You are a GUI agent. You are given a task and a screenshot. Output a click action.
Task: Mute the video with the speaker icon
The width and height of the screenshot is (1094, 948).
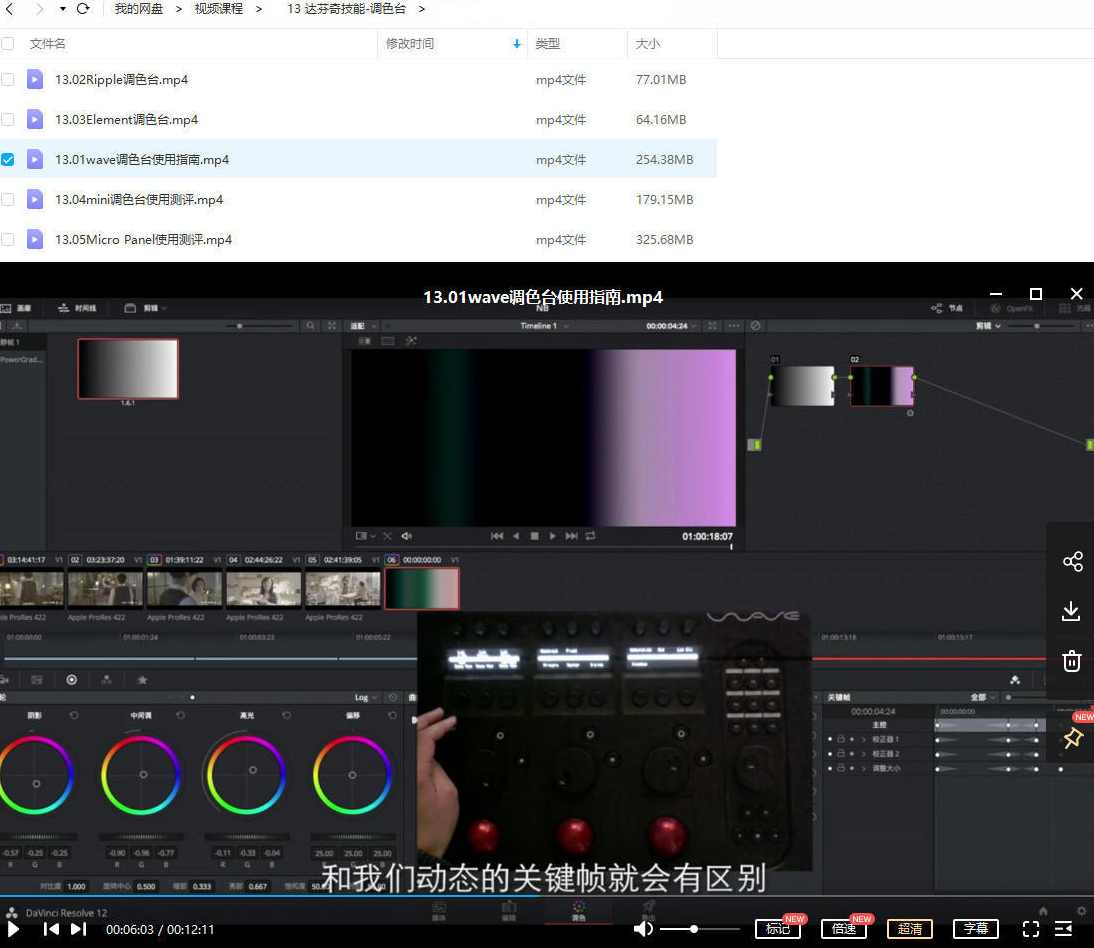[x=643, y=929]
